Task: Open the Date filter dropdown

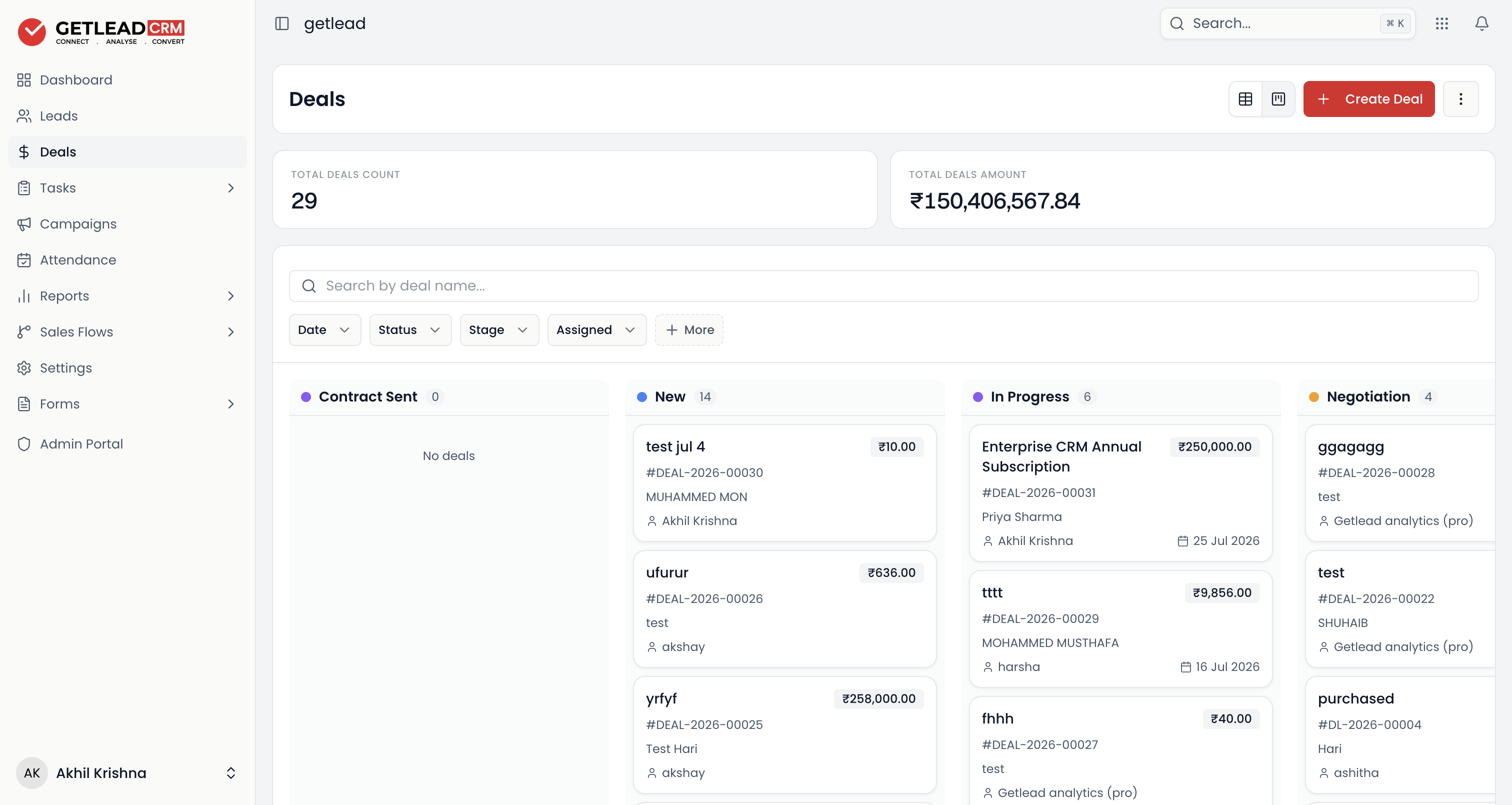Action: coord(324,330)
